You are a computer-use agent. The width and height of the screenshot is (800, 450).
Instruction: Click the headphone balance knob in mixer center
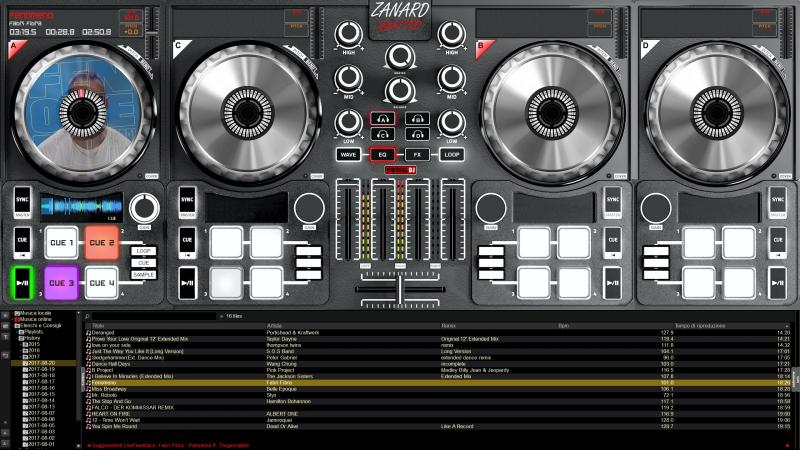(400, 91)
